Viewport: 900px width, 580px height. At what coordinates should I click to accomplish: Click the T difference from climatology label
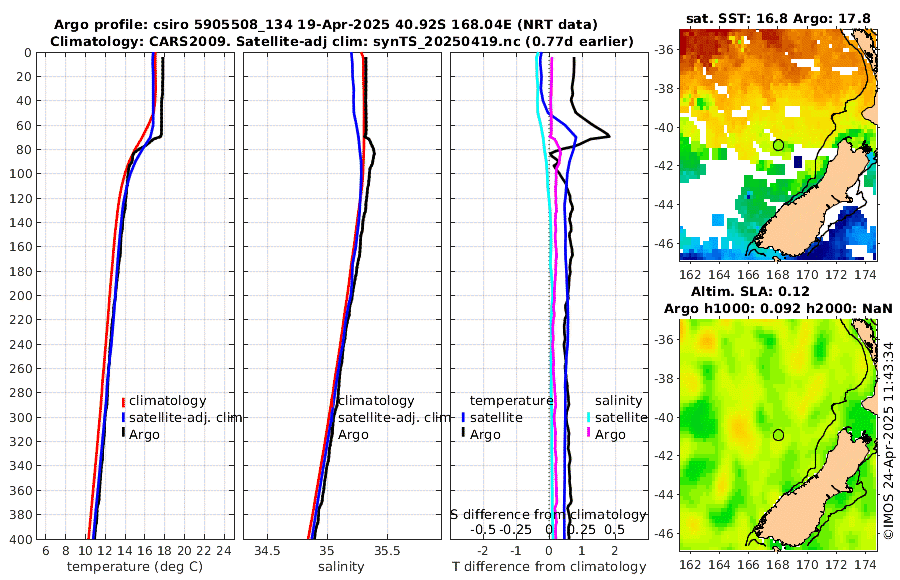coord(549,567)
